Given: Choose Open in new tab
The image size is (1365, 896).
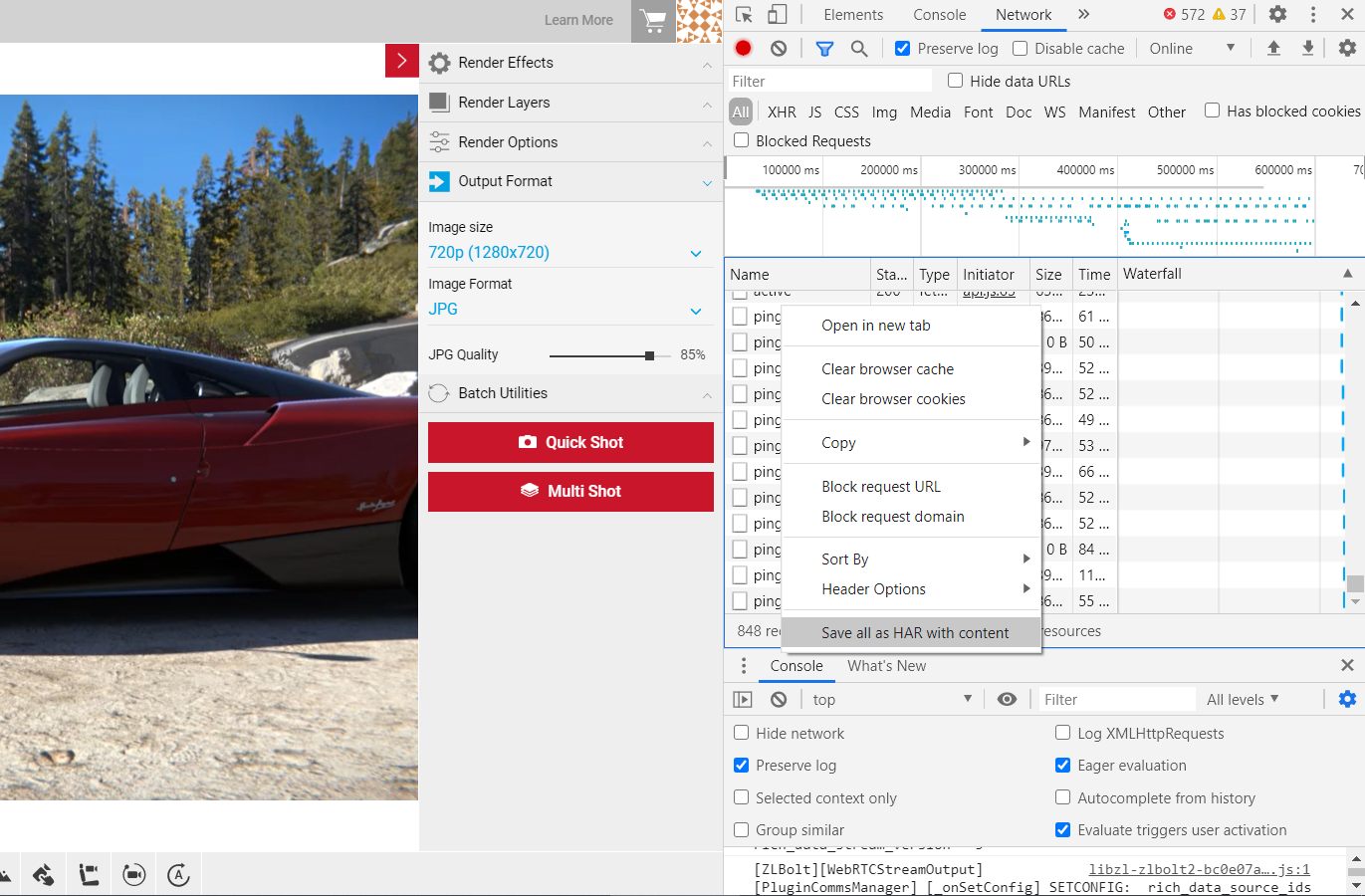Looking at the screenshot, I should [x=912, y=326].
